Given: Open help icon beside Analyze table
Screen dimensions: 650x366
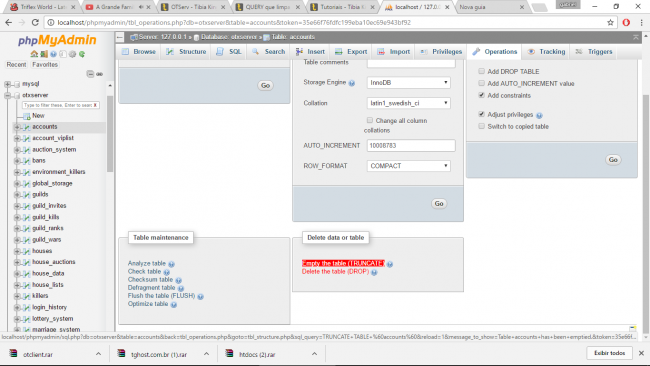Looking at the screenshot, I should click(171, 264).
